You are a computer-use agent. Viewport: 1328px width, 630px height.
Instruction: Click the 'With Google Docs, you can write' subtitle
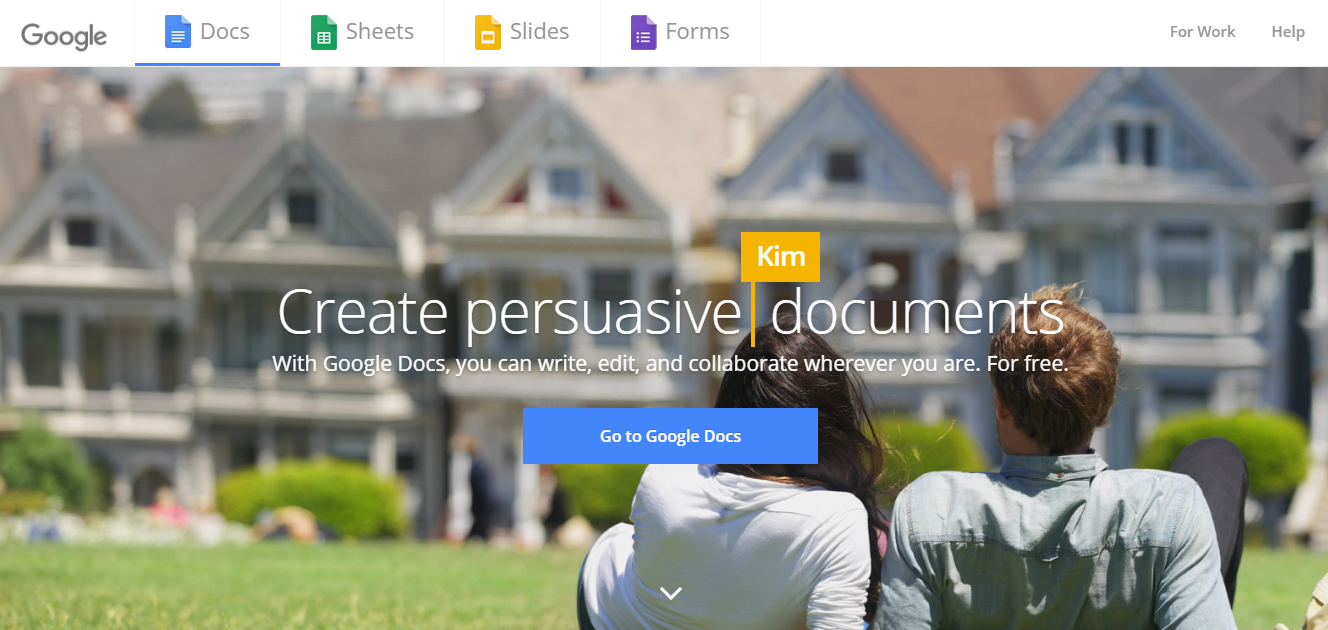(670, 364)
